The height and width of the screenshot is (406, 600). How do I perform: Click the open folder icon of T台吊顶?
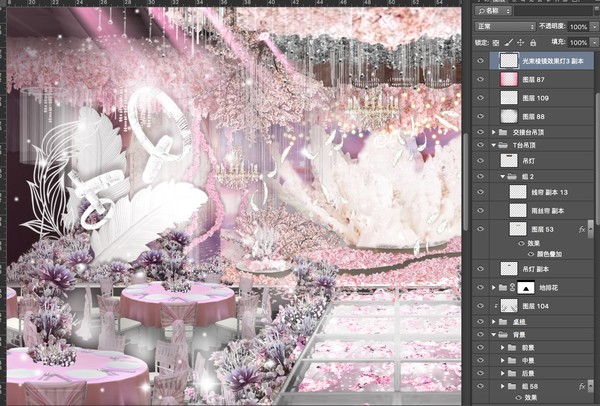pyautogui.click(x=503, y=145)
